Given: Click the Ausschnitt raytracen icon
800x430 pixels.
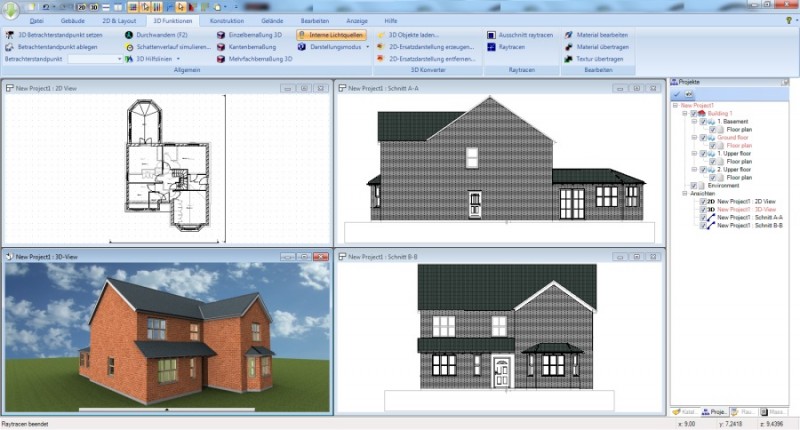Looking at the screenshot, I should click(491, 34).
